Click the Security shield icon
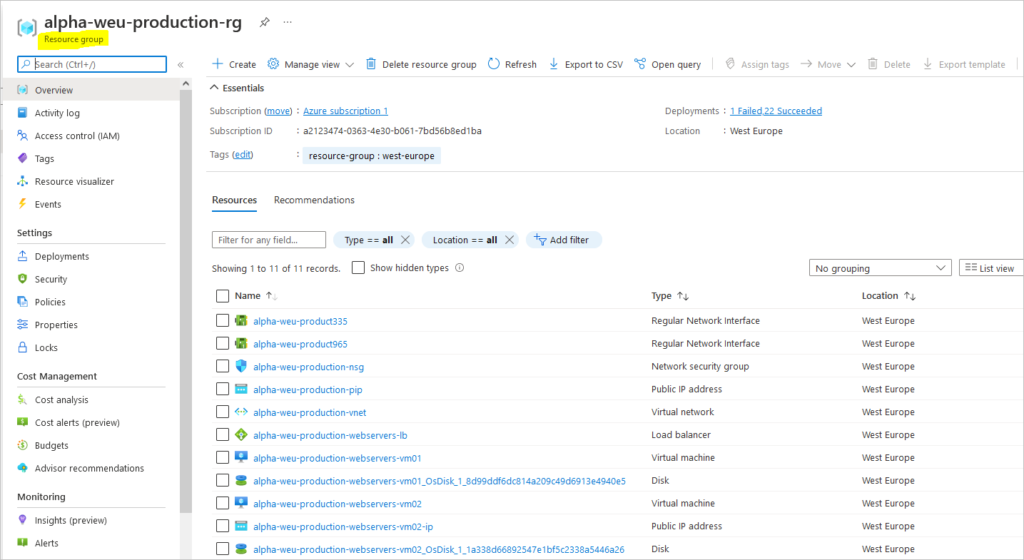The image size is (1024, 560). click(x=23, y=279)
